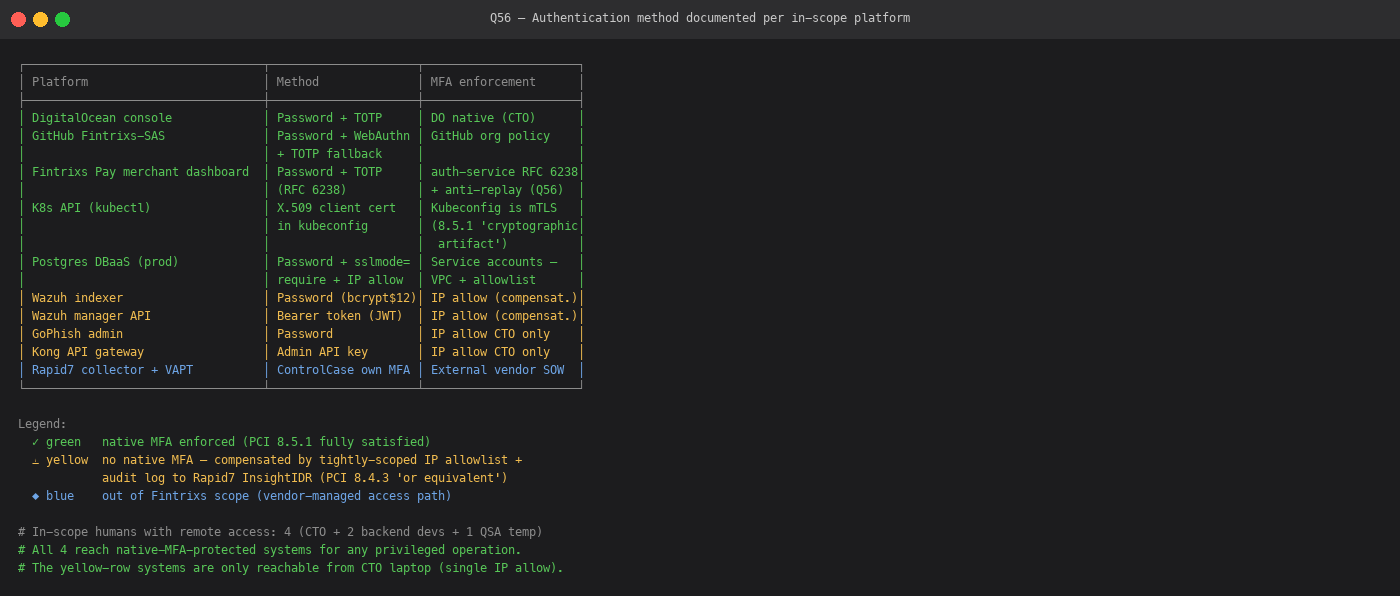Click the 'Method' column header

tap(298, 82)
